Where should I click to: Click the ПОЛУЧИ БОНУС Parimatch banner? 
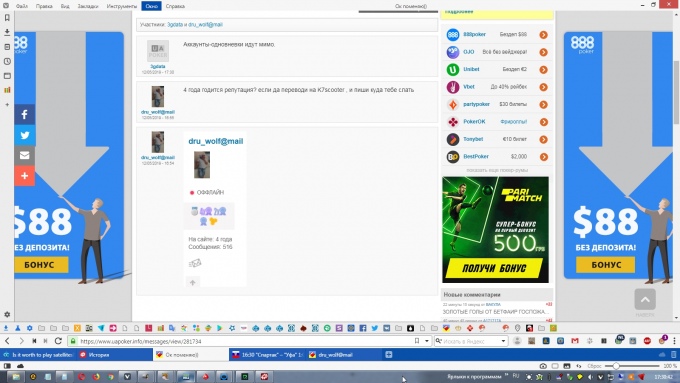pos(495,229)
